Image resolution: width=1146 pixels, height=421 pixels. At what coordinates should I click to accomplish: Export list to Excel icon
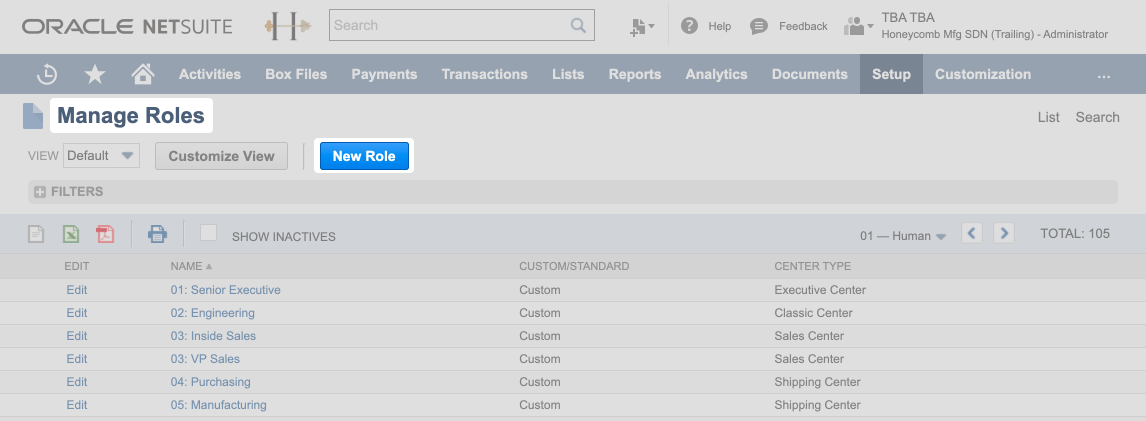pyautogui.click(x=71, y=234)
